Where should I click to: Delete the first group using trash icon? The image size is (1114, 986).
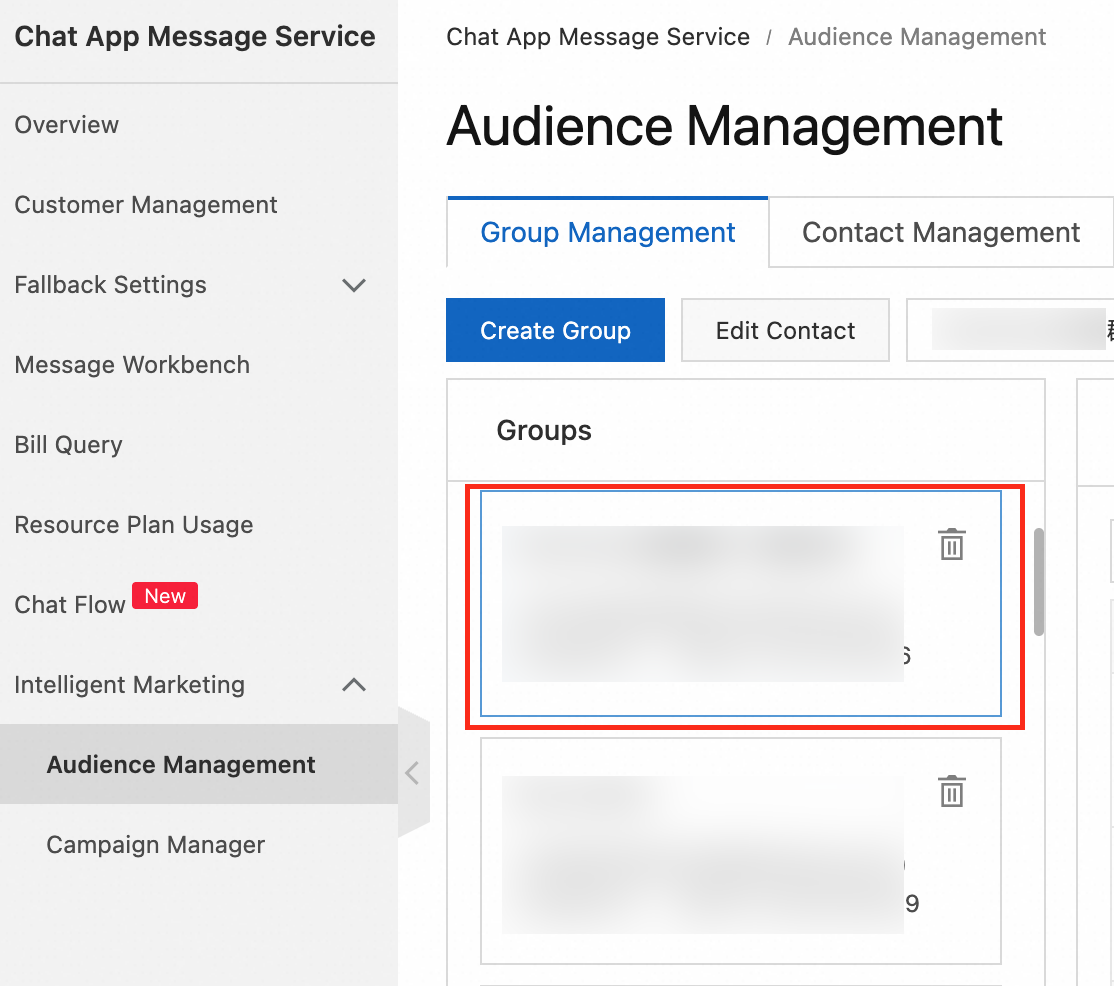tap(951, 545)
